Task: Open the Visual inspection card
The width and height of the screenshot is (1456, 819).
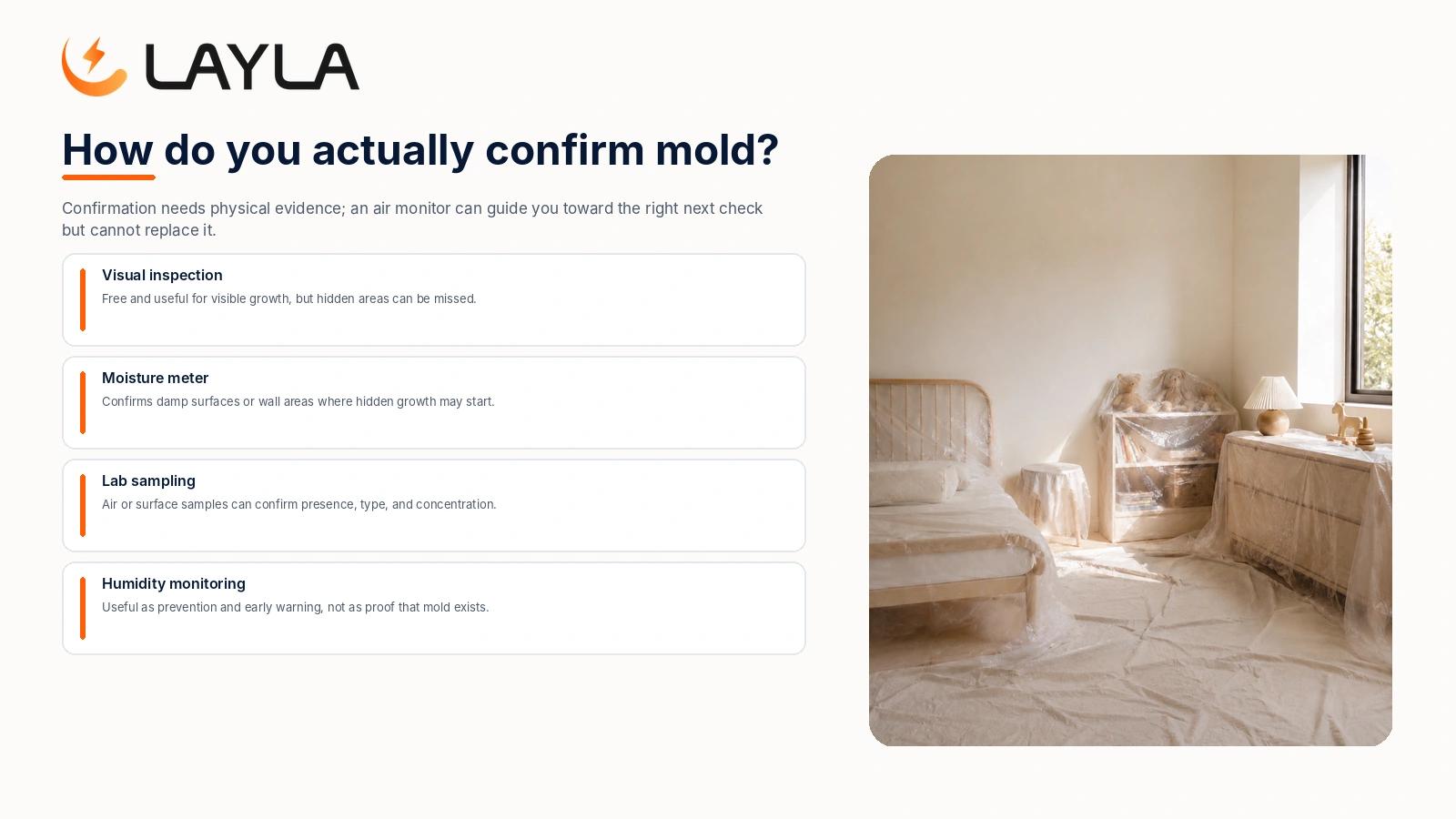Action: click(434, 300)
